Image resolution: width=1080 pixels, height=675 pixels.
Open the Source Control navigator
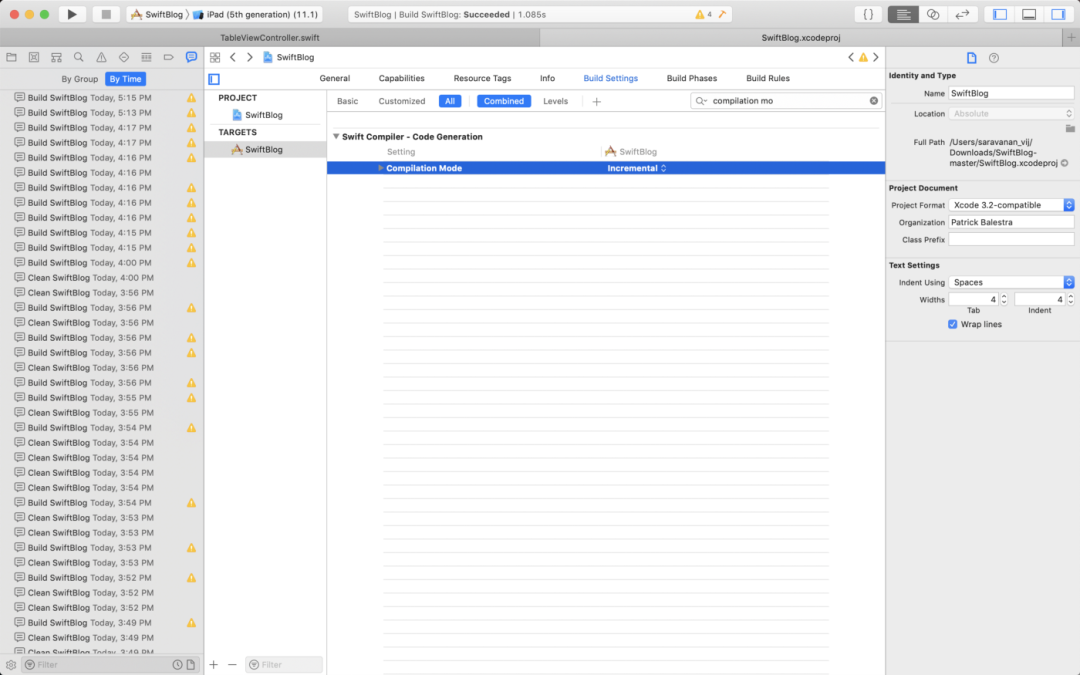pyautogui.click(x=34, y=57)
